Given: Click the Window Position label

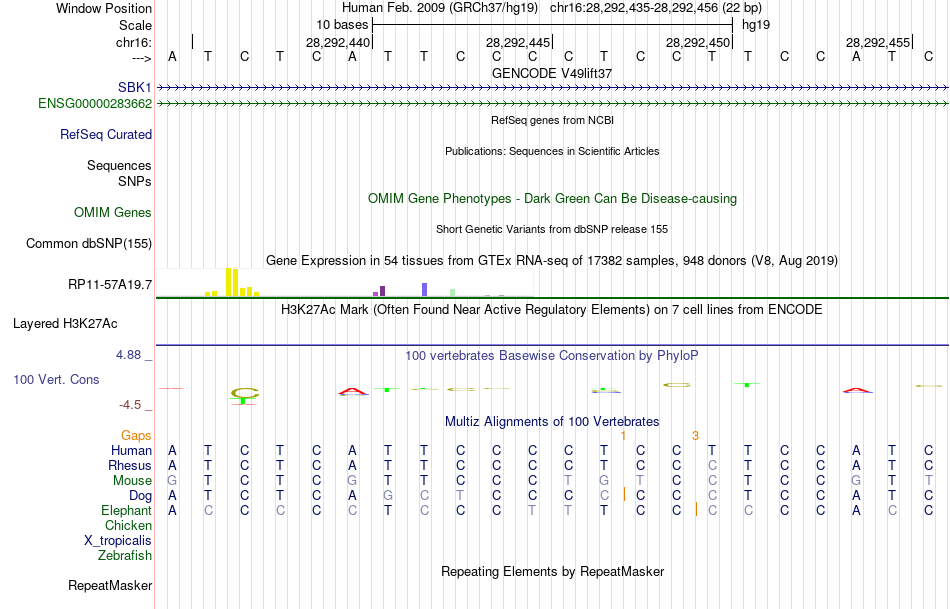Looking at the screenshot, I should coord(104,8).
